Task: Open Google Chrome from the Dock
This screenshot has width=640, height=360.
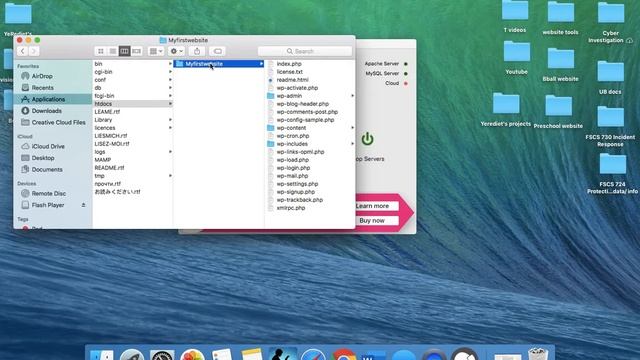Action: click(x=344, y=355)
